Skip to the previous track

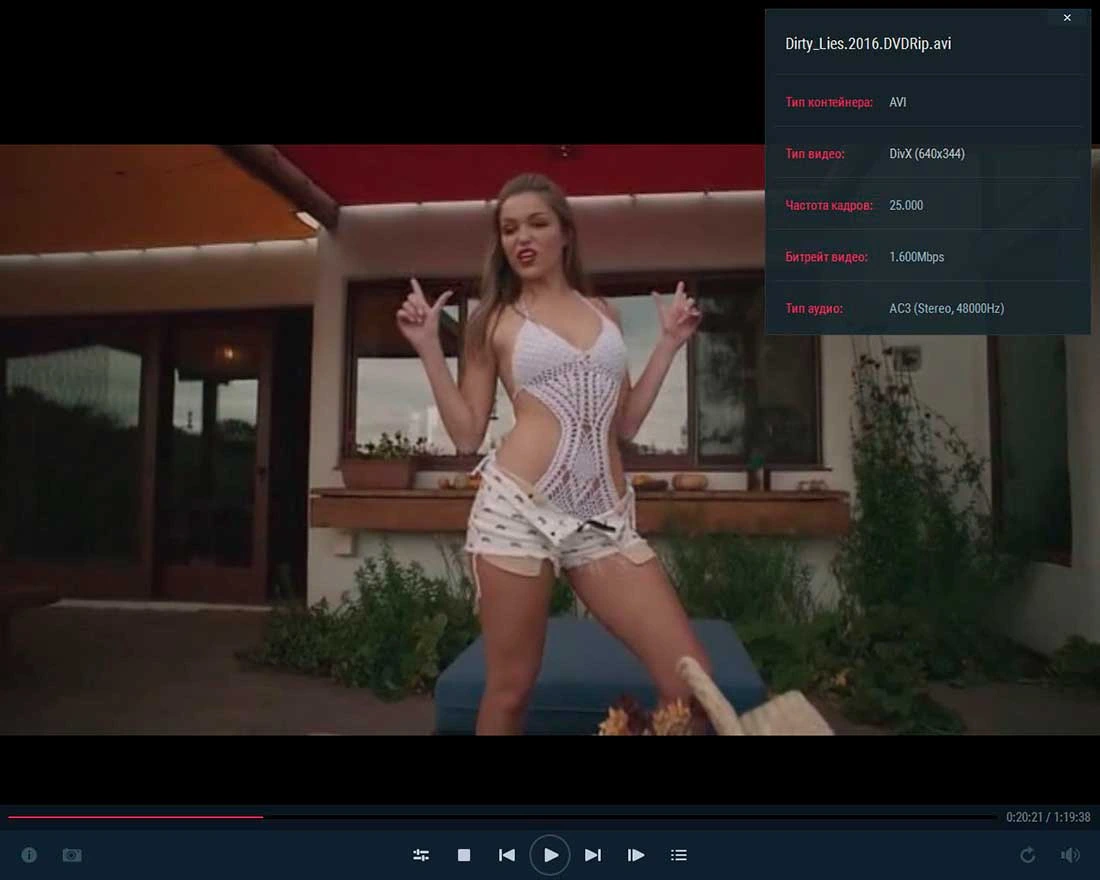coord(507,855)
